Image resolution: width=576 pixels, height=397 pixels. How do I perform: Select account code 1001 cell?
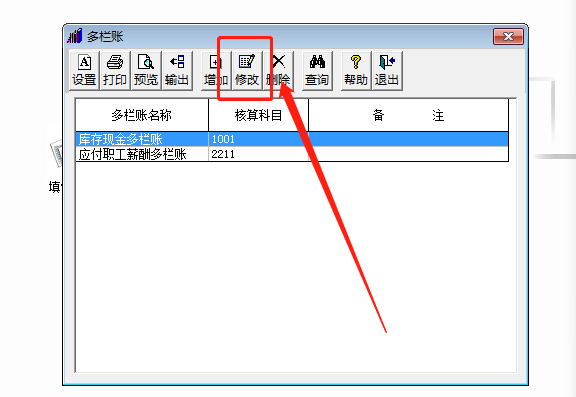point(258,139)
